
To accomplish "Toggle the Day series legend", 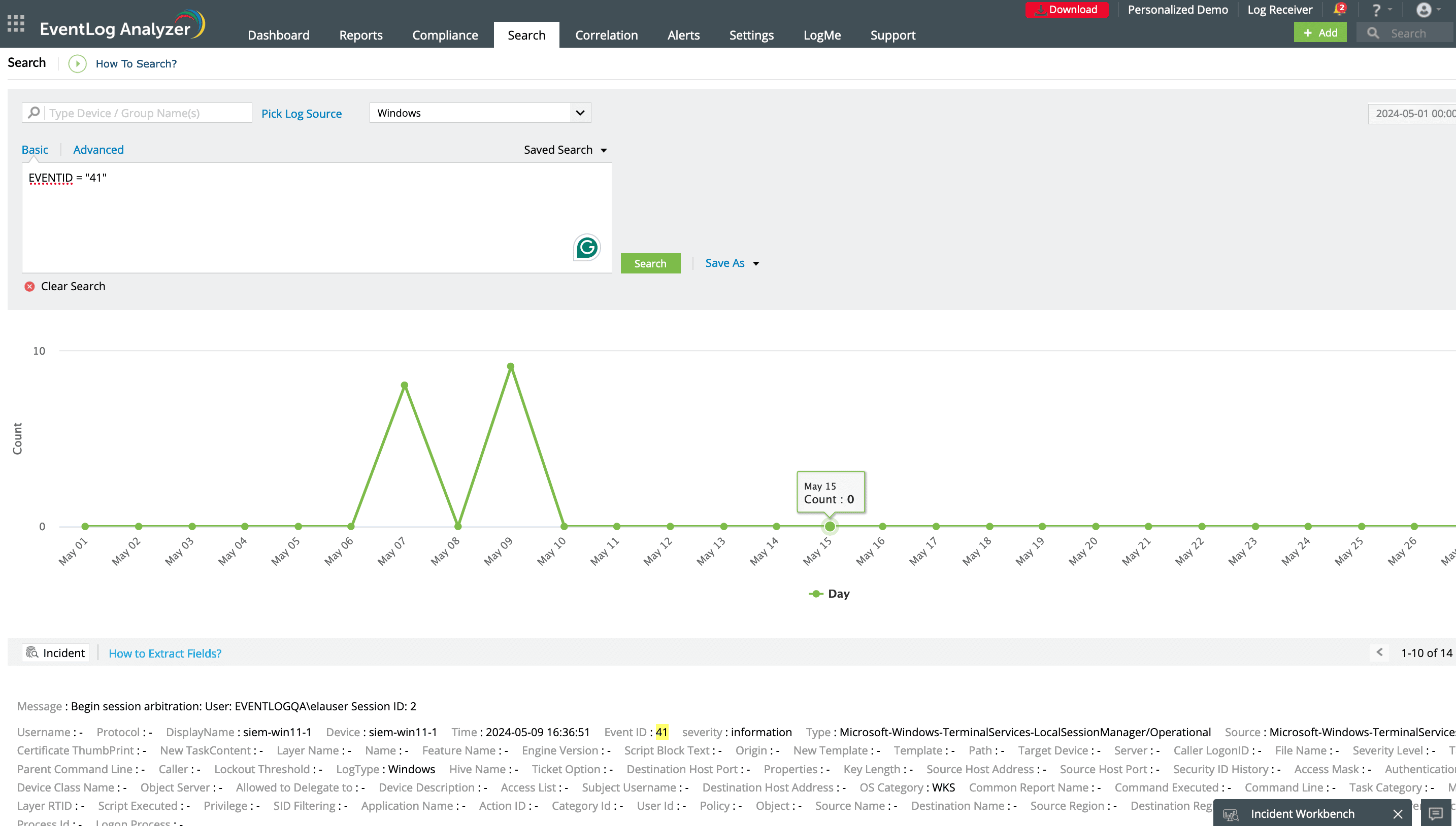I will [x=830, y=594].
